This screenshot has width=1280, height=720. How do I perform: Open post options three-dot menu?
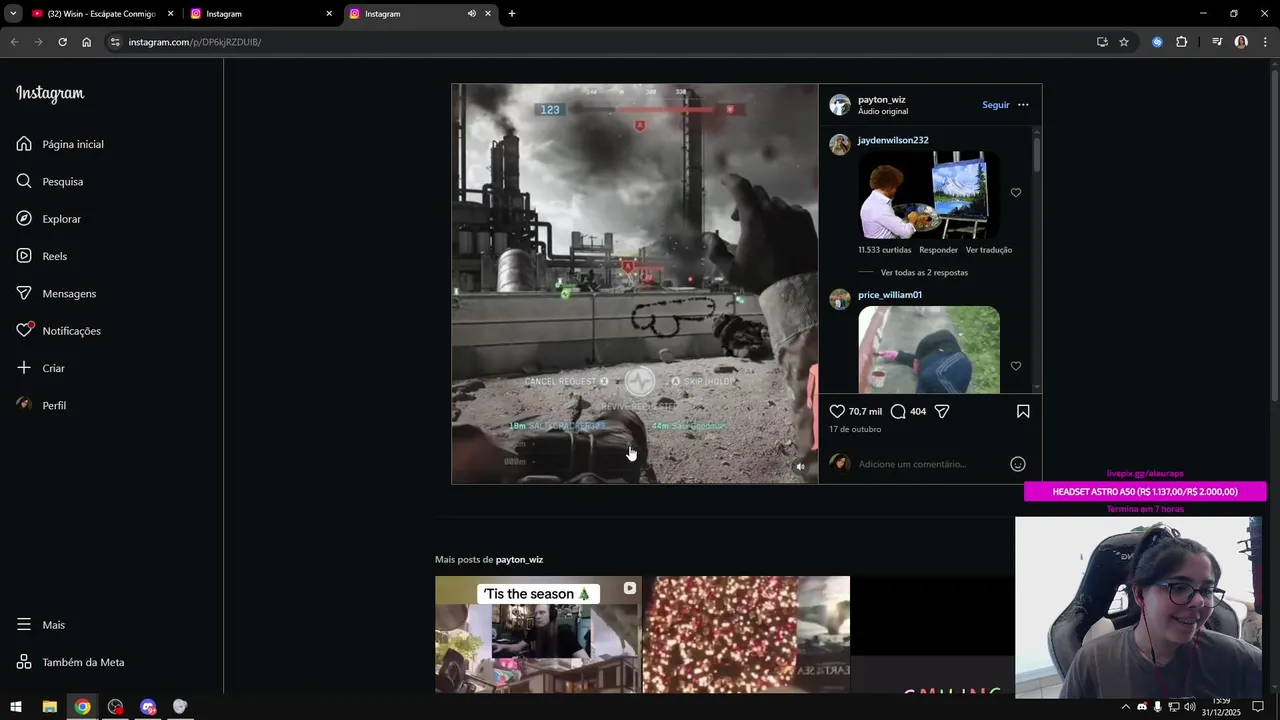tap(1022, 105)
